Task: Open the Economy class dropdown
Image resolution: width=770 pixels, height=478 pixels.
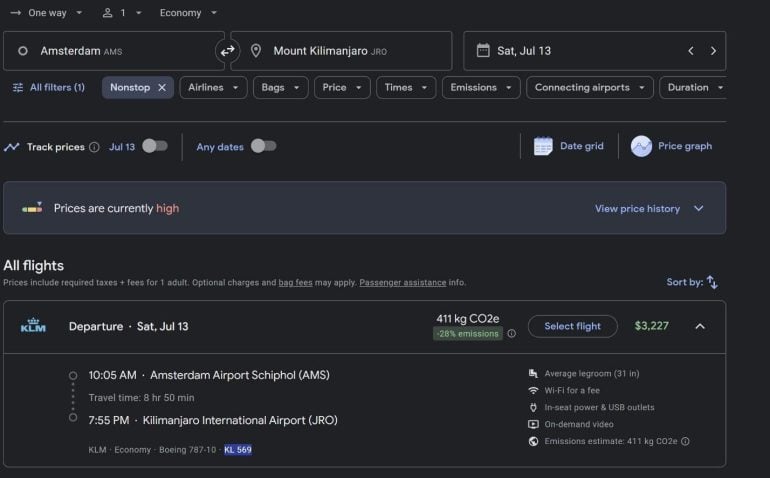Action: [x=188, y=13]
